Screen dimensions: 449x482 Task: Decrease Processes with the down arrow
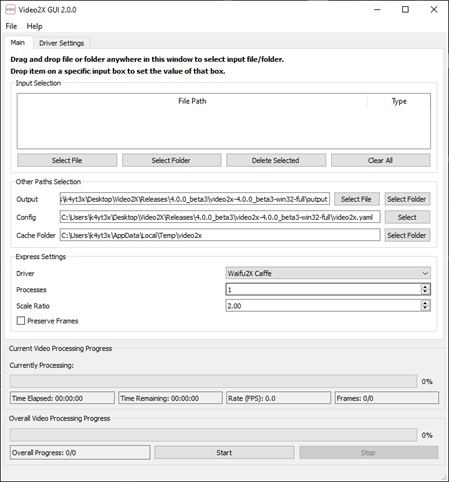pos(425,292)
